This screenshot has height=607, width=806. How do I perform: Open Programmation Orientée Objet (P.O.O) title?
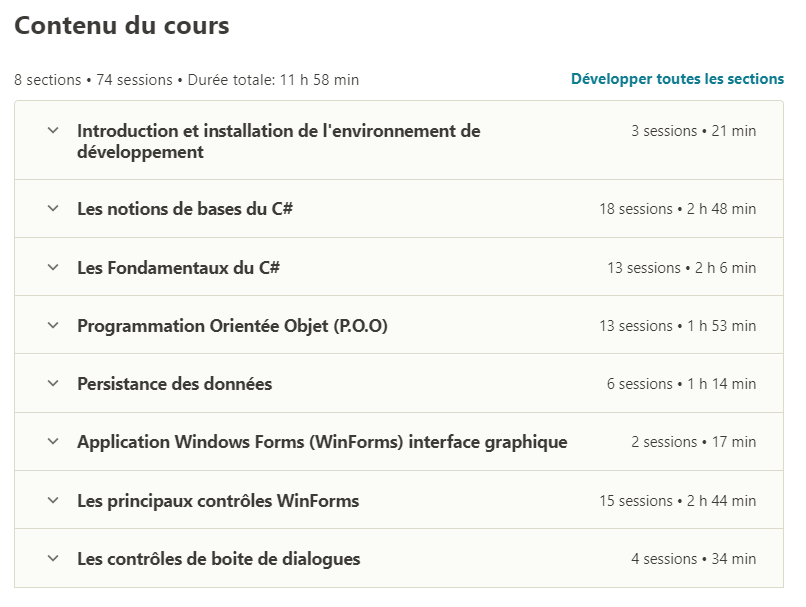pos(232,326)
